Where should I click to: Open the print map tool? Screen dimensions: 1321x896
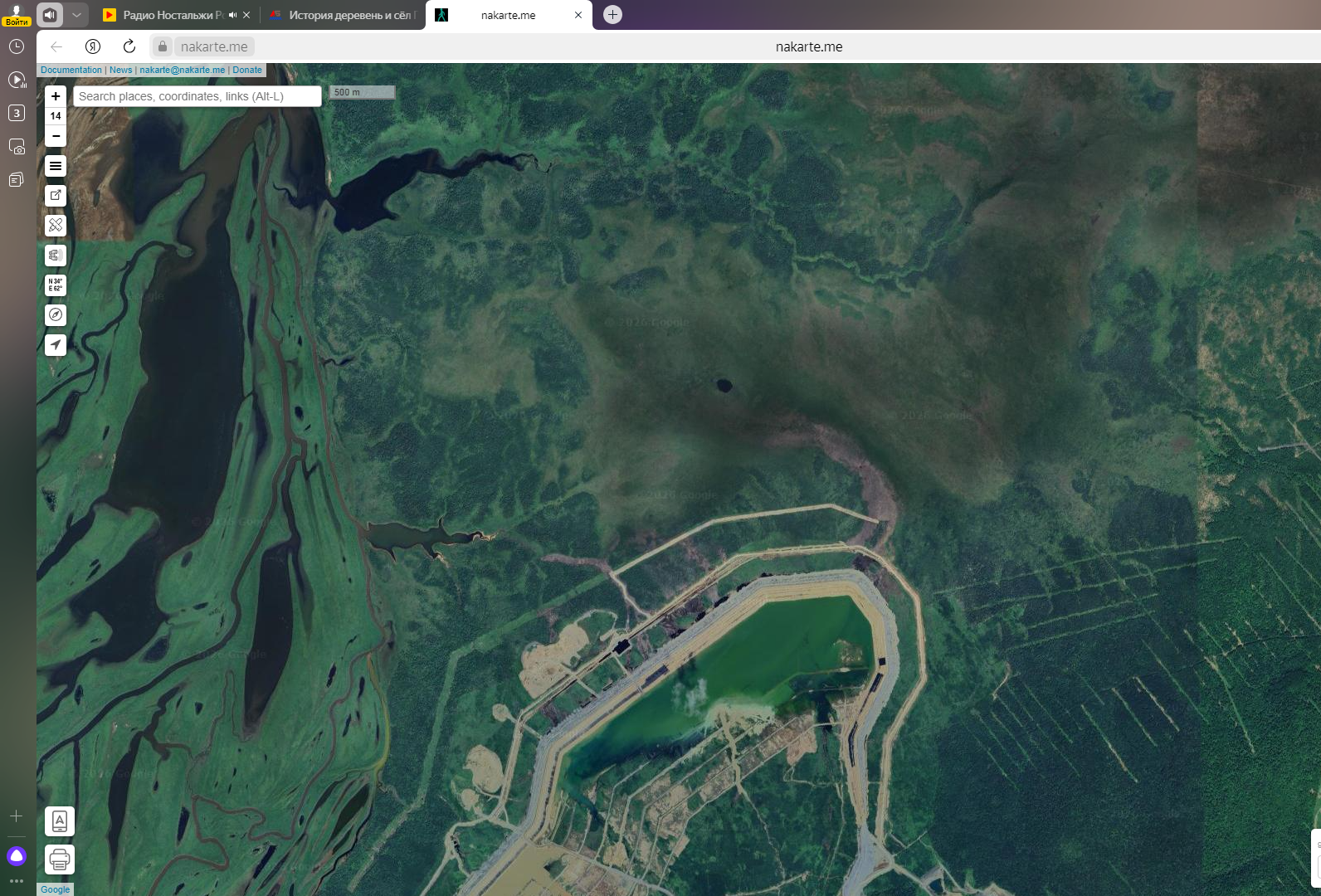[59, 859]
